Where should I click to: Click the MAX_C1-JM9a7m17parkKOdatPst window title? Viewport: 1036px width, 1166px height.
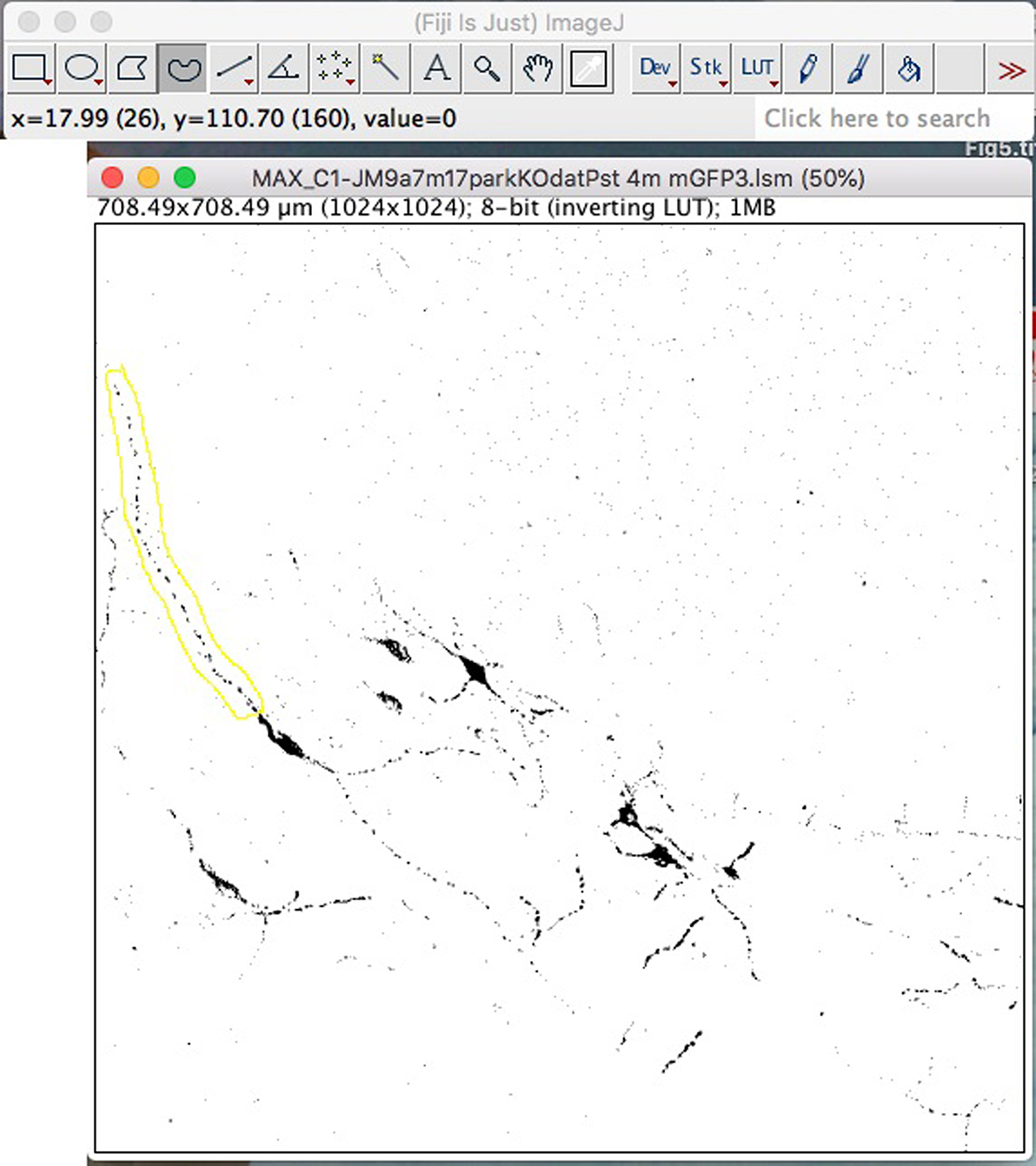(x=558, y=179)
